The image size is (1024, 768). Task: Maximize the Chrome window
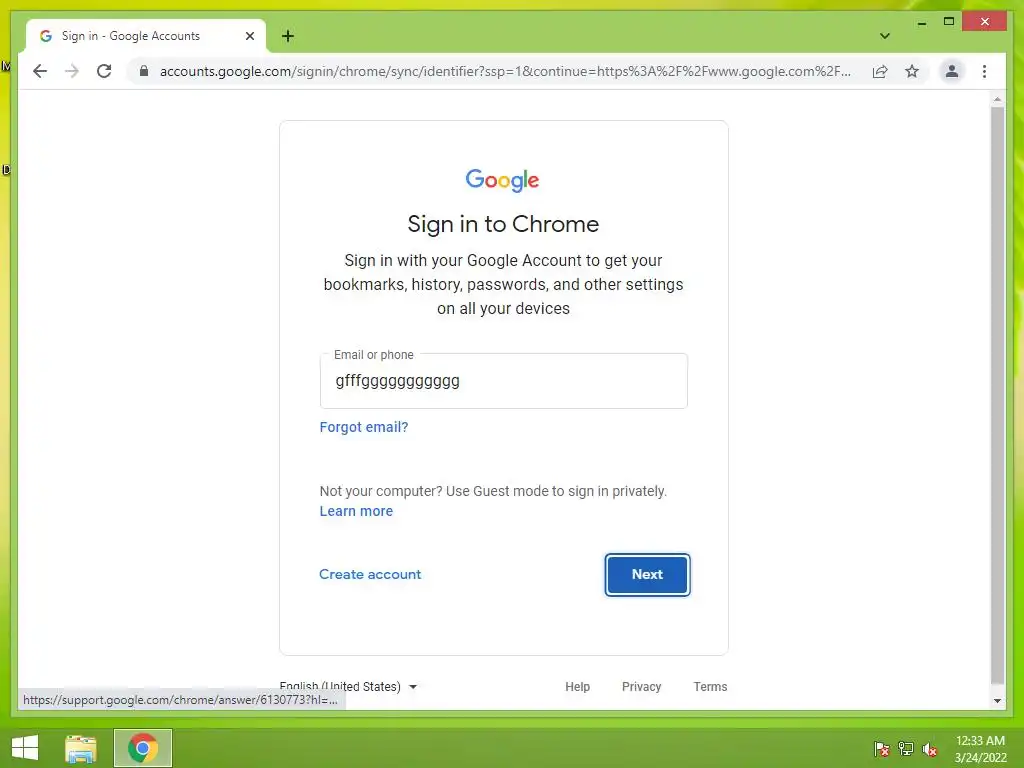pos(949,22)
